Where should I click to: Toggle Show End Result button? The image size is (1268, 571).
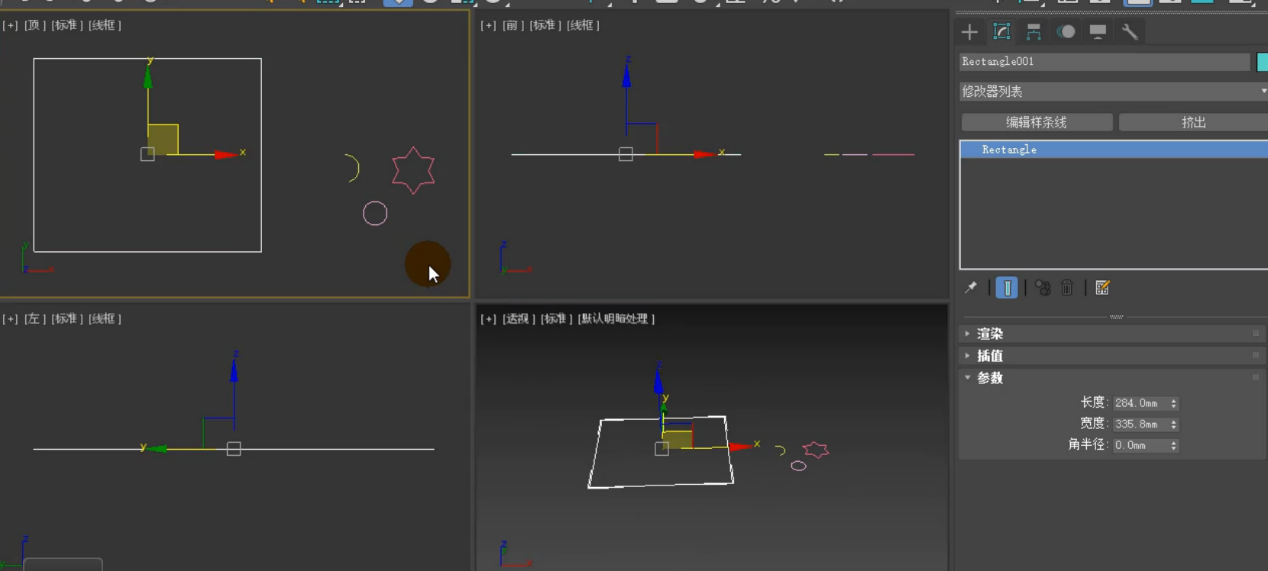point(1007,288)
